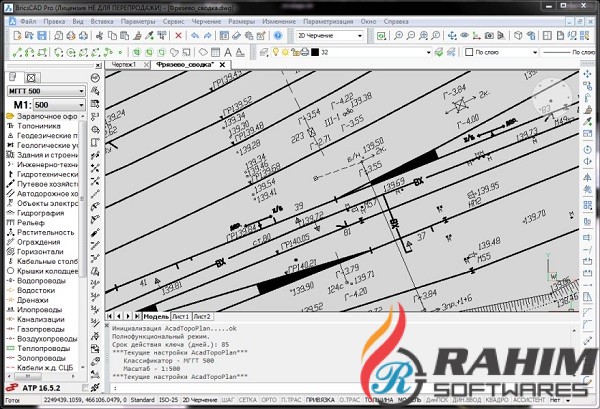The height and width of the screenshot is (409, 600).
Task: Click the Table tool icon
Action: pyautogui.click(x=215, y=52)
